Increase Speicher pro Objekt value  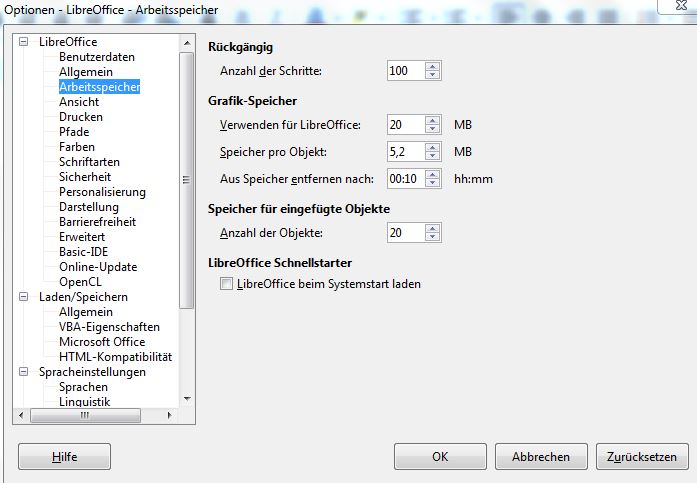coord(433,148)
